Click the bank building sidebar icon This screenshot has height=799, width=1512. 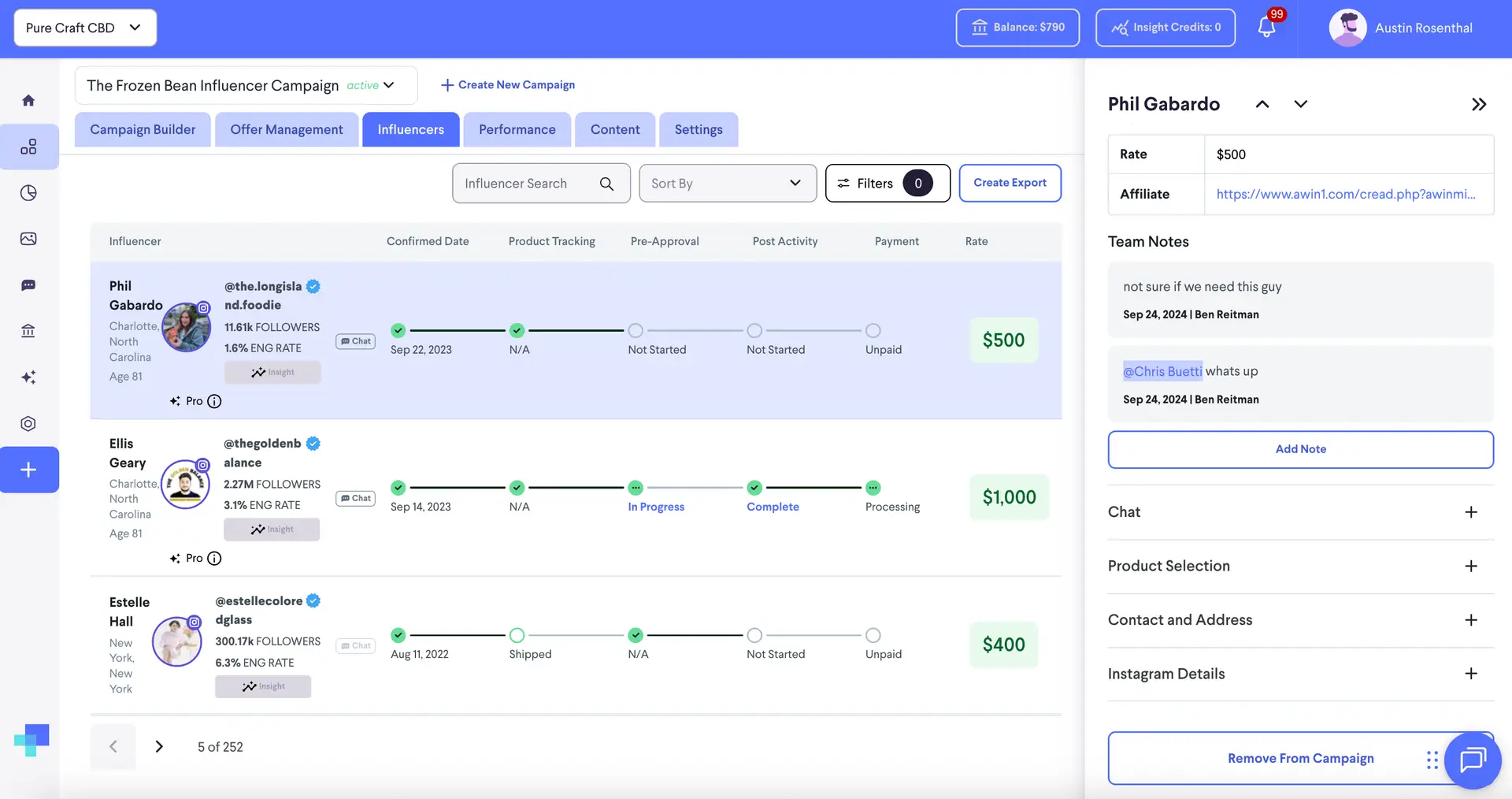(28, 331)
